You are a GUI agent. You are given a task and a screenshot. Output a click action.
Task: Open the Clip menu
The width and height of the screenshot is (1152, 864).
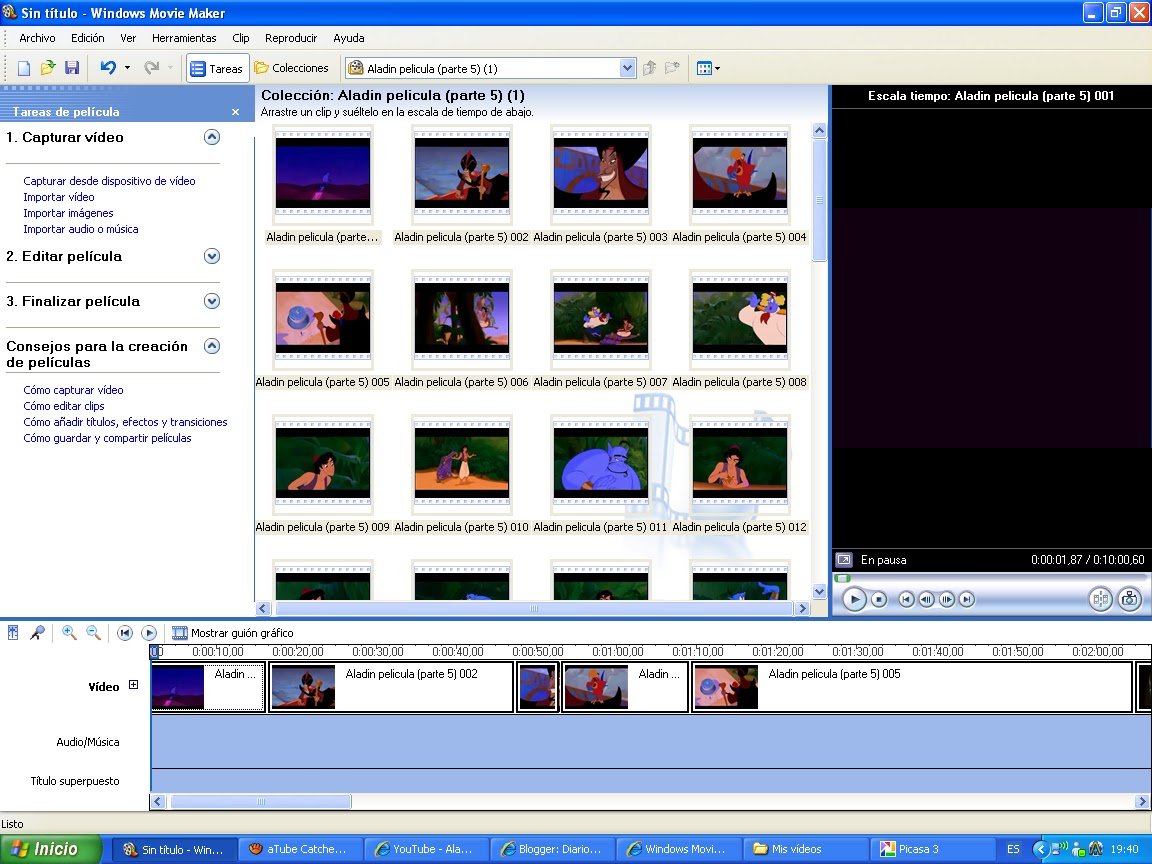click(x=240, y=38)
